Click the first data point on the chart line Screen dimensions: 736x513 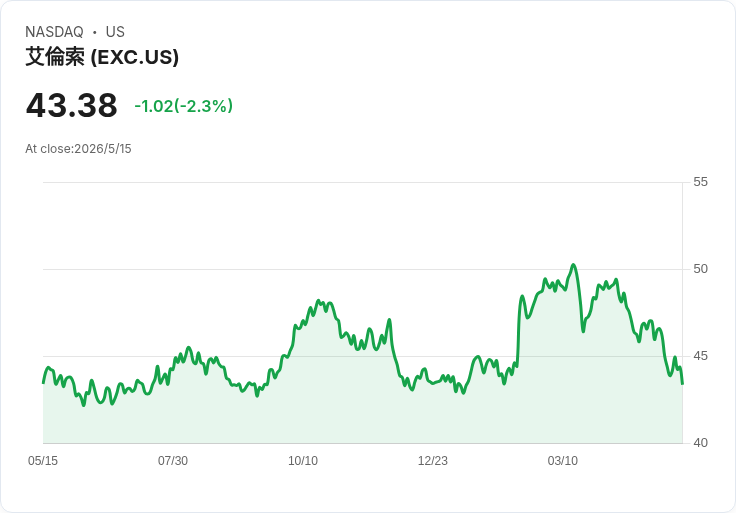(43, 383)
